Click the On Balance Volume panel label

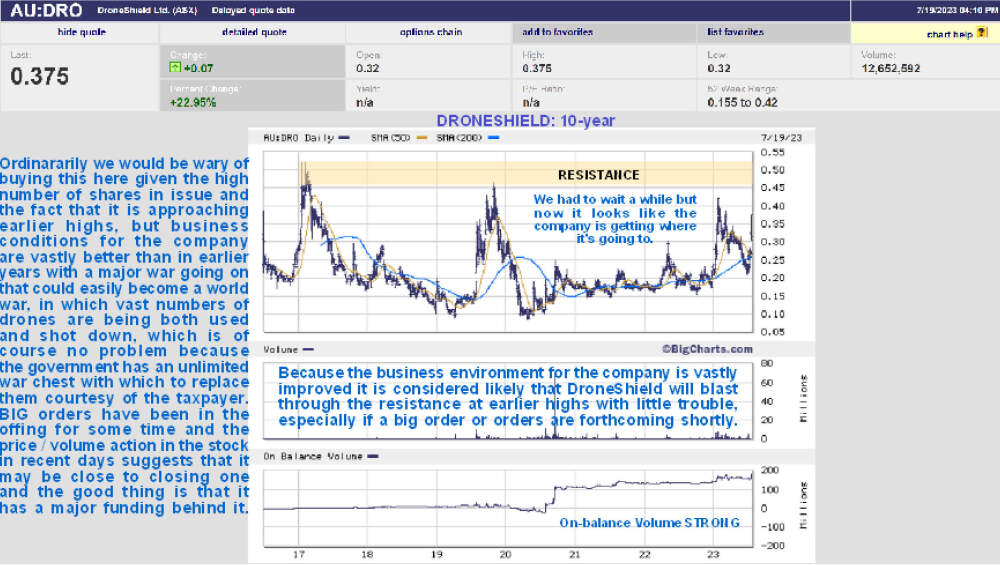point(312,457)
